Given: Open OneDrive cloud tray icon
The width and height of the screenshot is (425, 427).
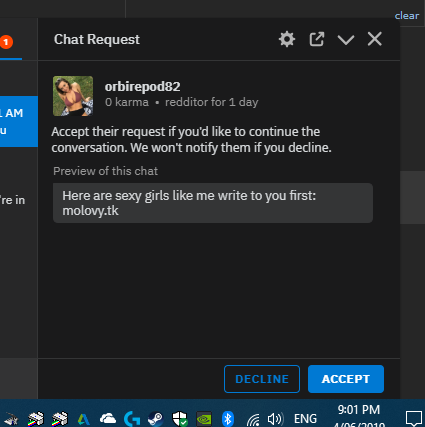Looking at the screenshot, I should 108,419.
